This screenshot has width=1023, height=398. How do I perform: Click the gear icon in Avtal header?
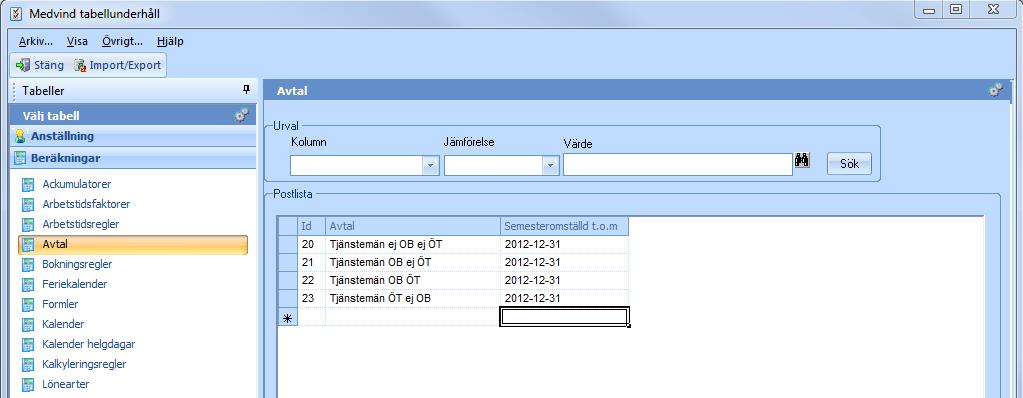[x=996, y=91]
